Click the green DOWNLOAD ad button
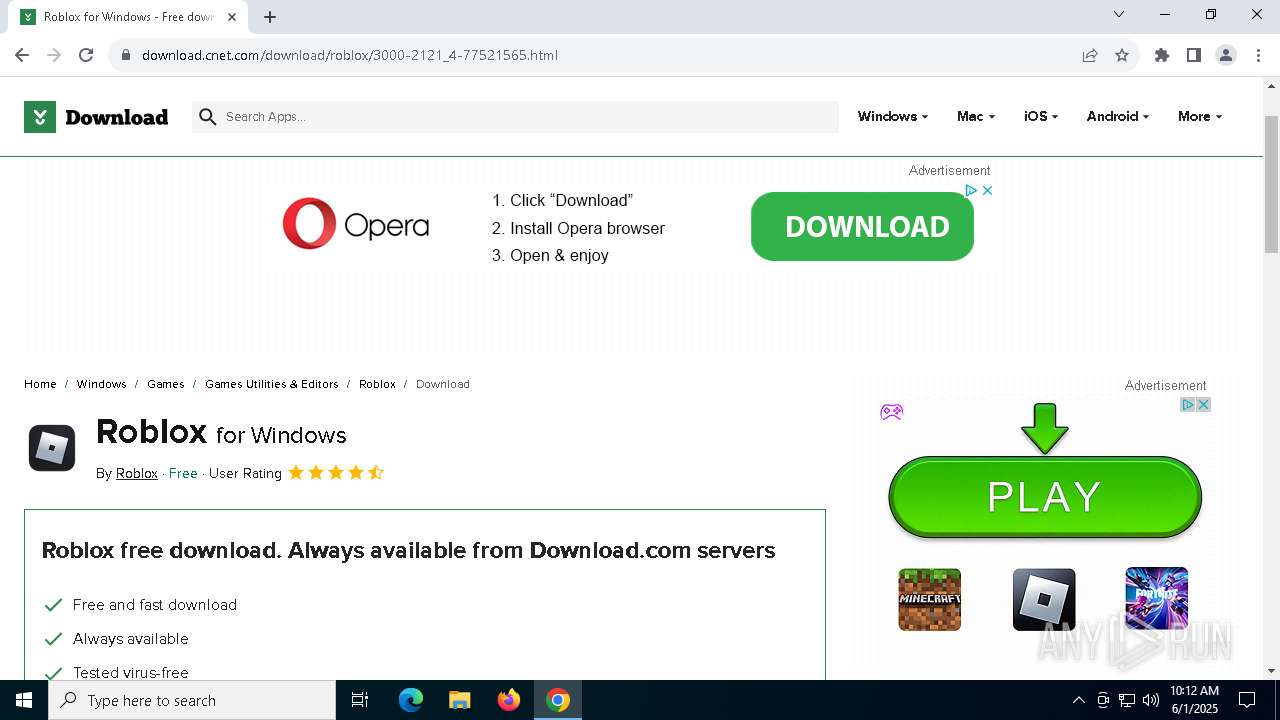This screenshot has height=720, width=1280. [x=862, y=226]
